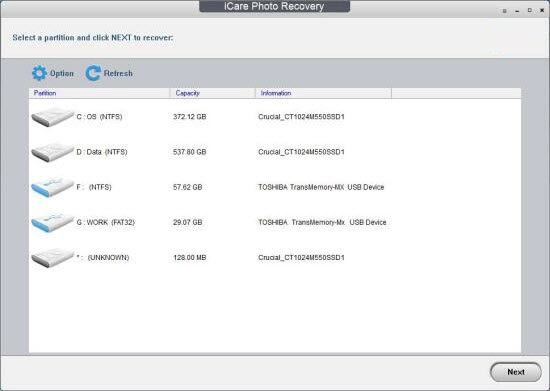Maximize the iCare Photo Recovery window
550x391 pixels.
[530, 11]
